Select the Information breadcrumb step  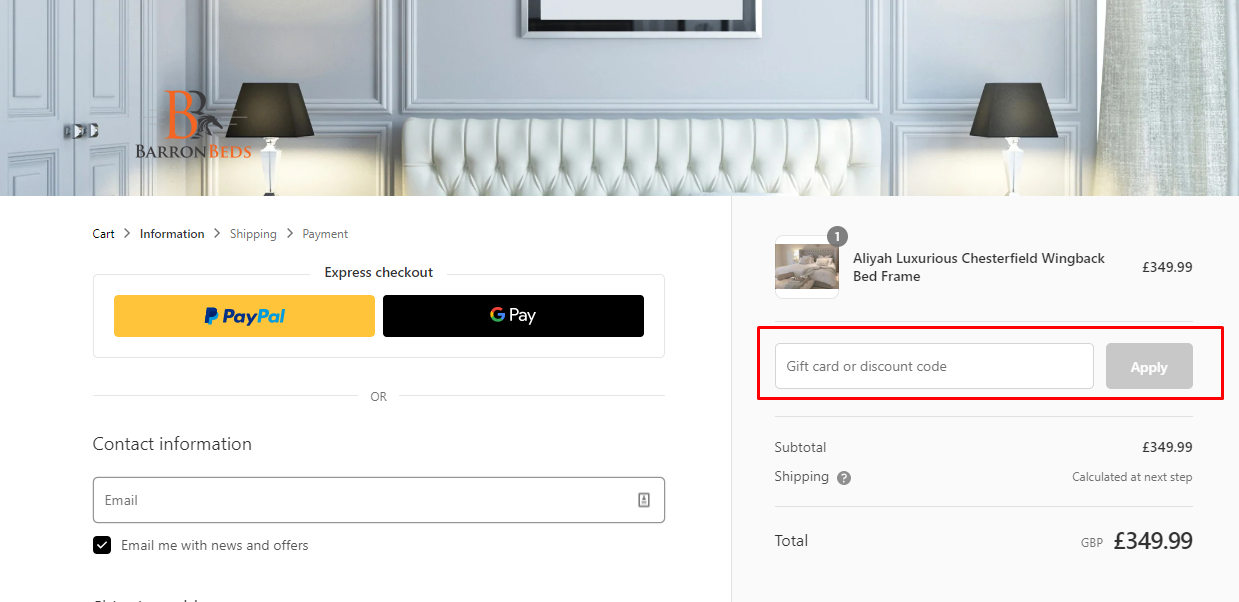(x=172, y=234)
